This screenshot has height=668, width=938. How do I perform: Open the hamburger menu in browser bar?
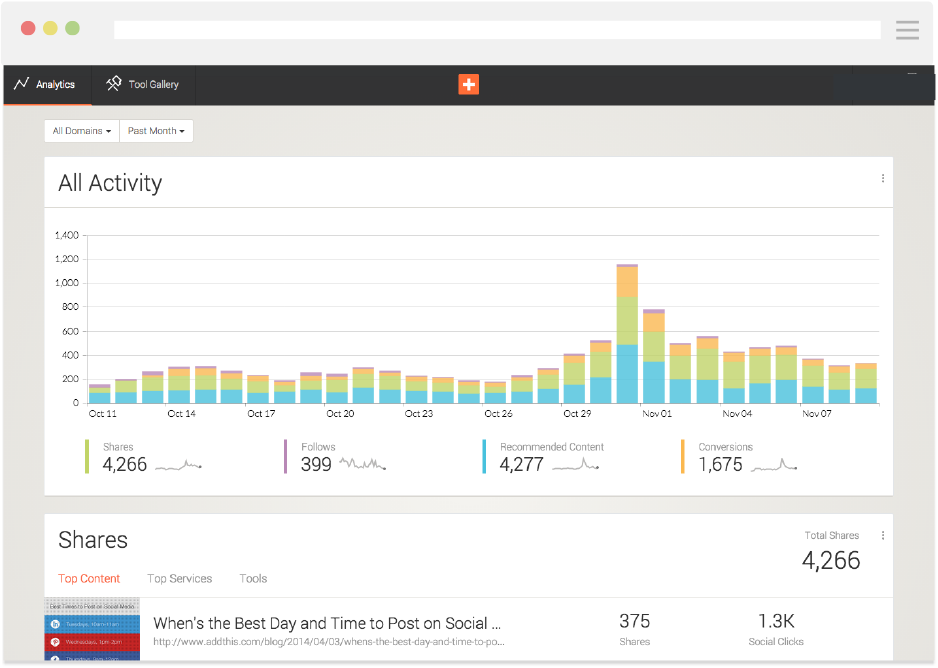[907, 29]
